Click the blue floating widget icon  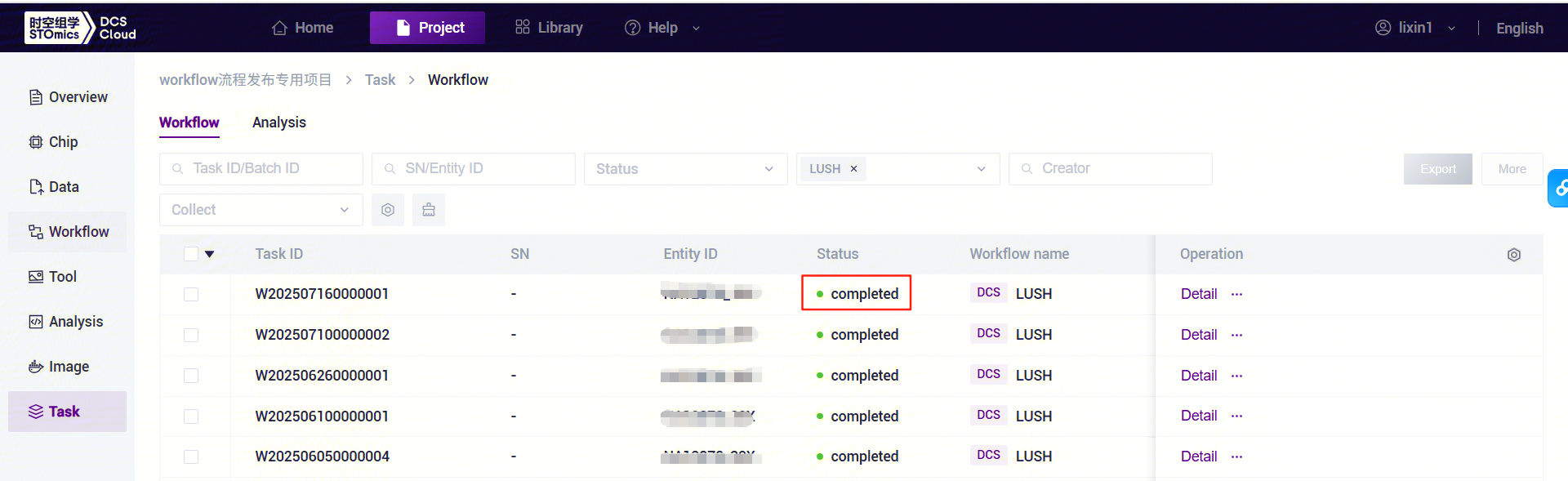pos(1559,188)
